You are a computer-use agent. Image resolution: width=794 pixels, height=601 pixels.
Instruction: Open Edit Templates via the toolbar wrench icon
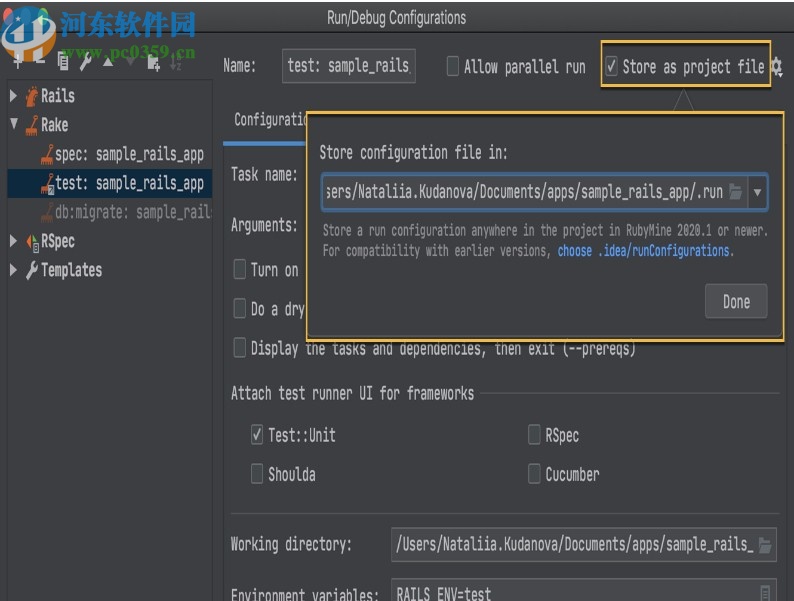pyautogui.click(x=85, y=62)
